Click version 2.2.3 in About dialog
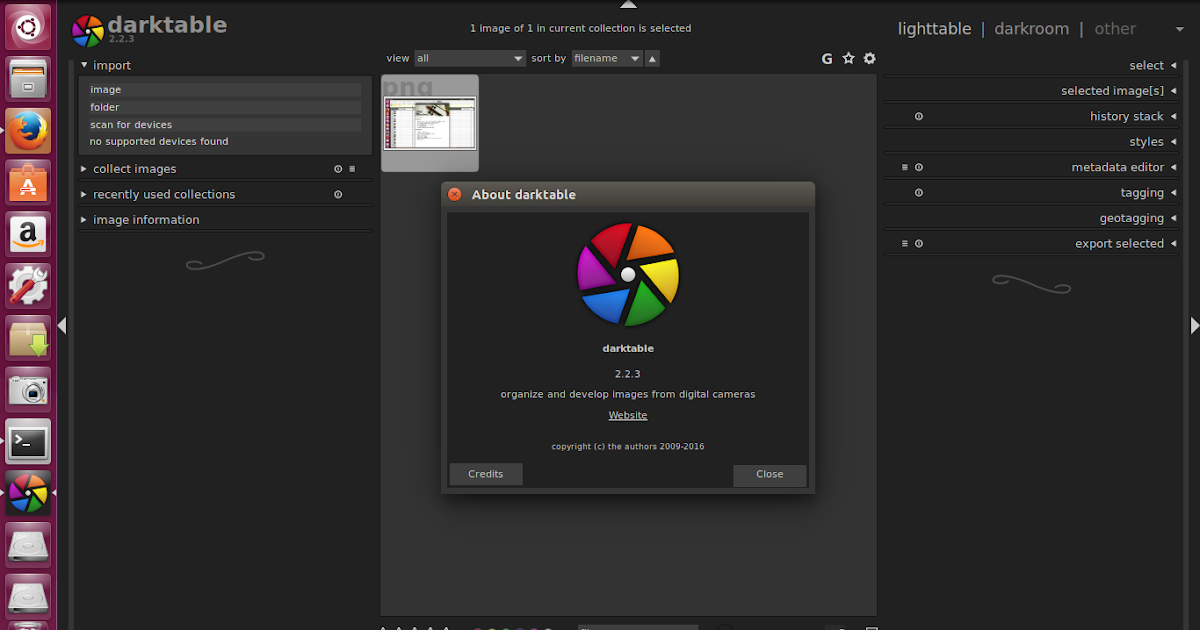 pyautogui.click(x=628, y=374)
